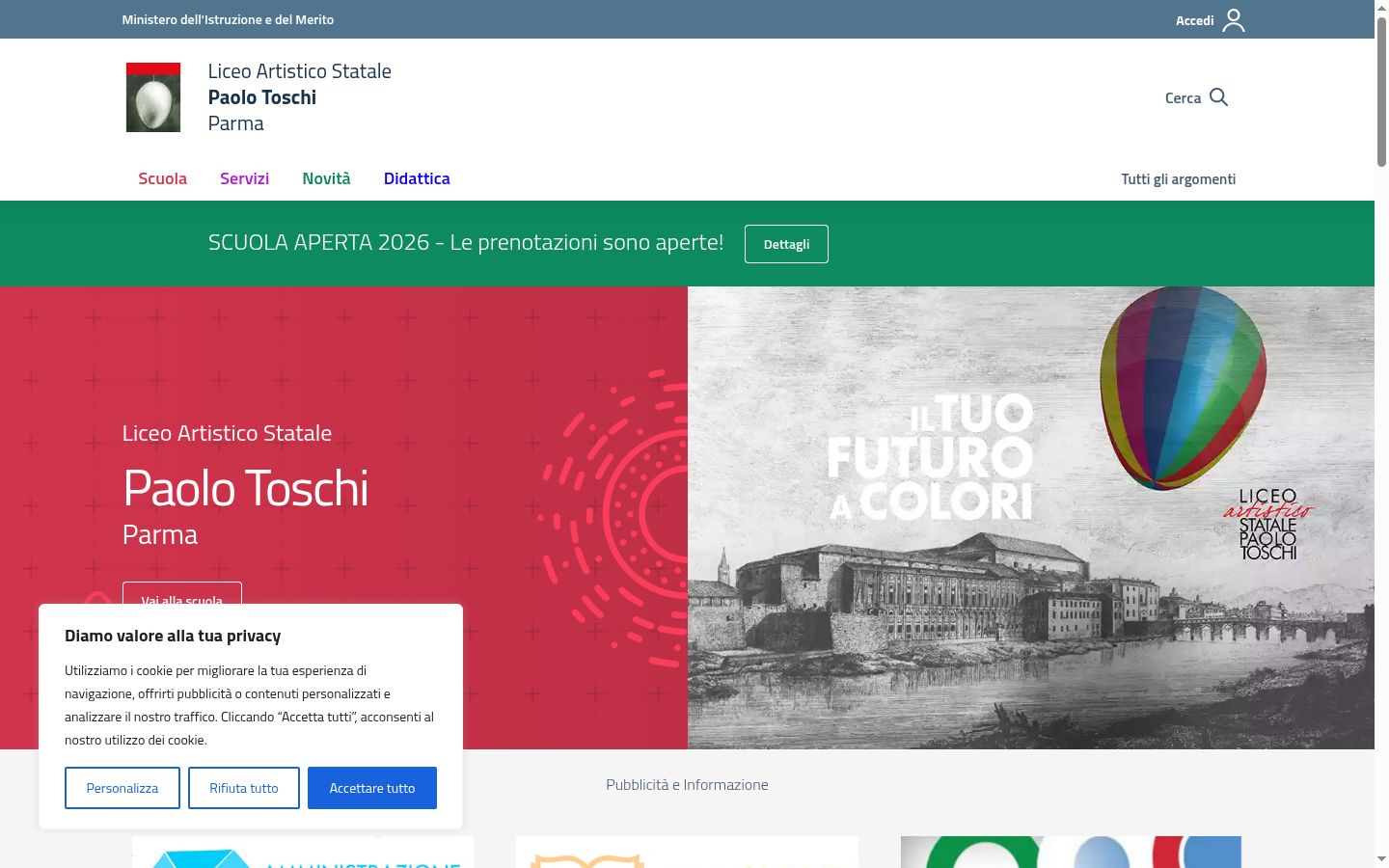
Task: Open the Servizi menu
Action: click(x=244, y=178)
